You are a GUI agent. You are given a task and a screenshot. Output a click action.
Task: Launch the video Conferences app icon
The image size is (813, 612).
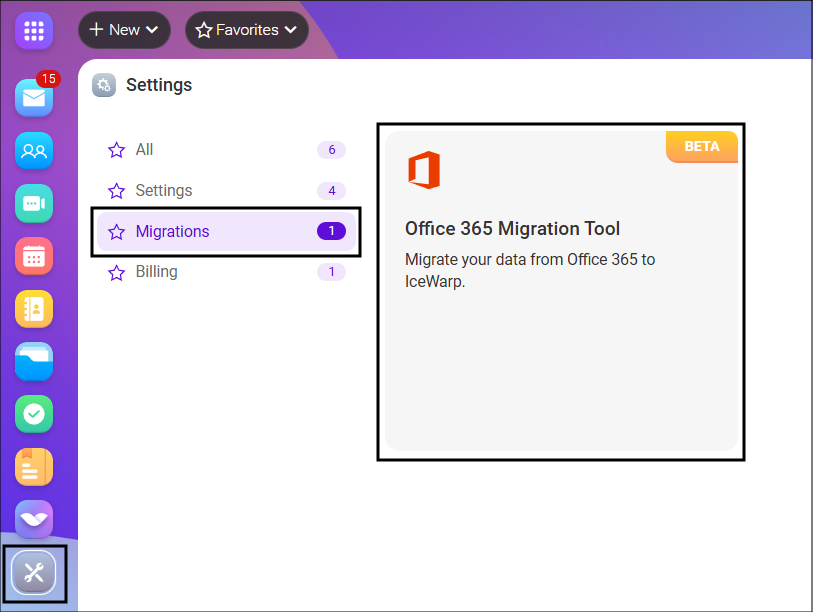[x=34, y=204]
